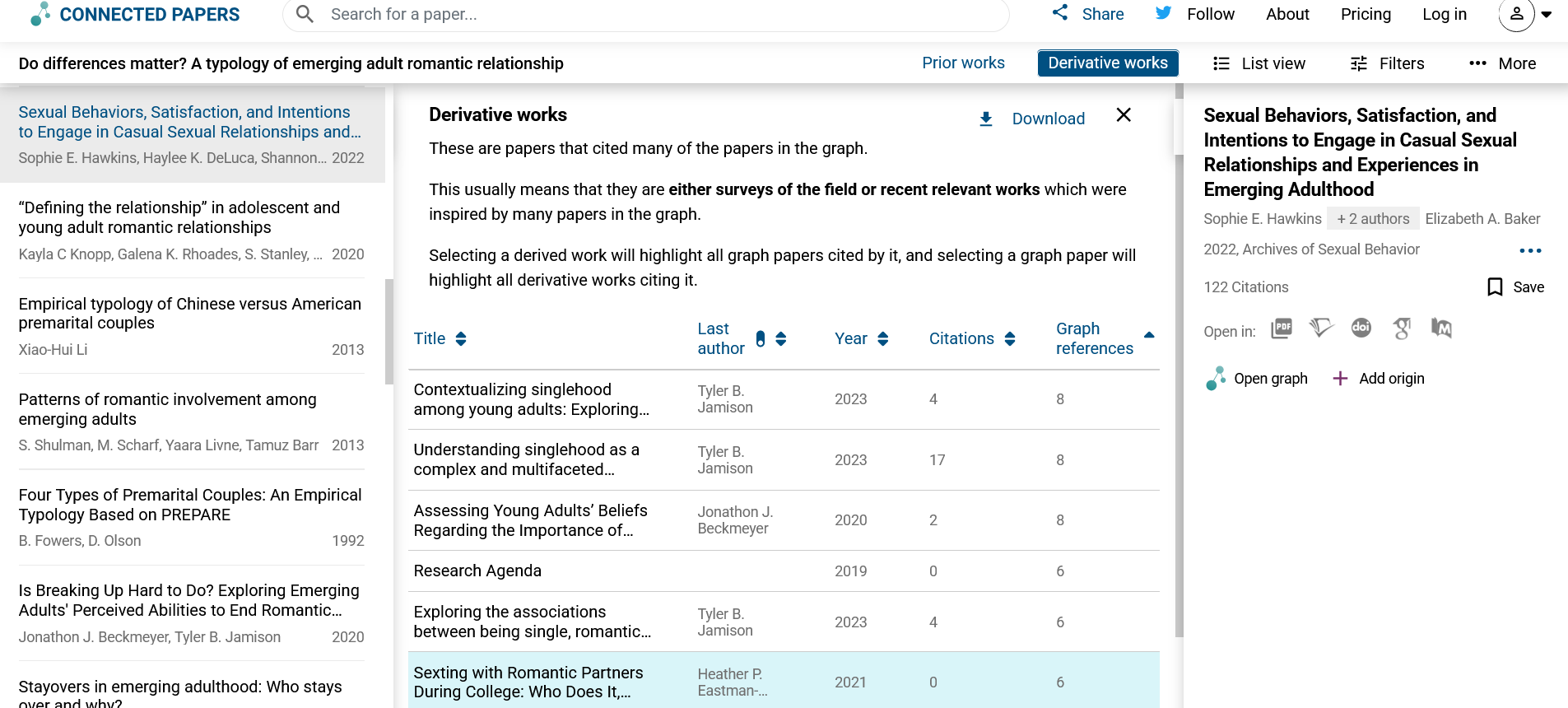The image size is (1568, 708).
Task: Toggle first/last author switch in column header
Action: 761,338
